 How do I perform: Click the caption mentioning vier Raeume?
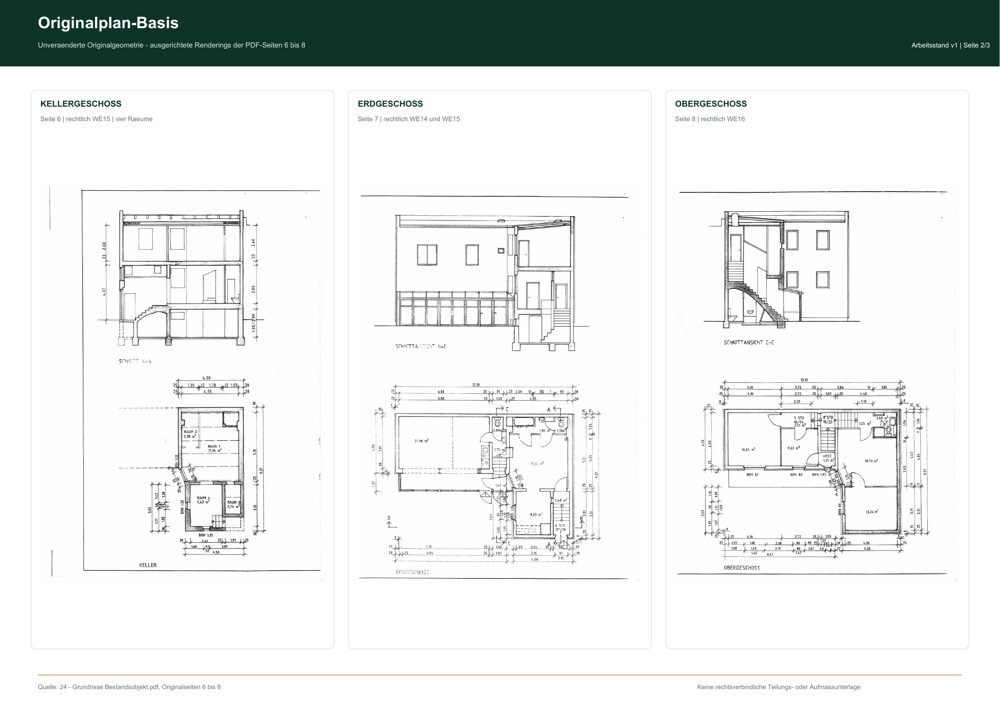[96, 119]
